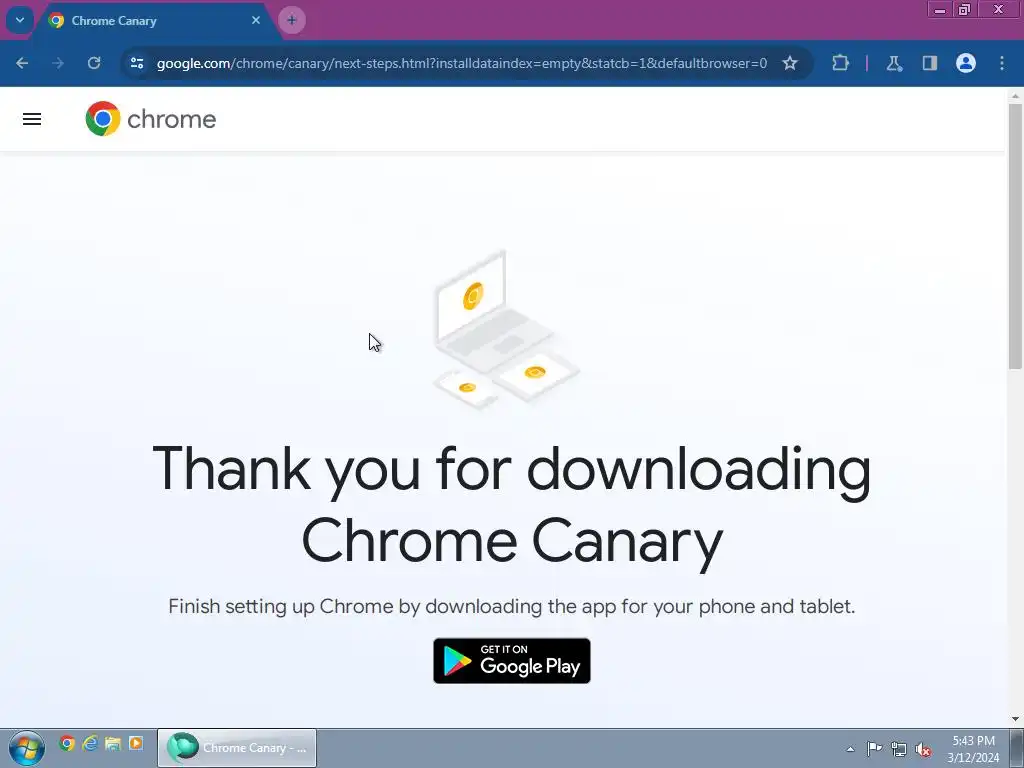Minimize the Chrome Canary window

point(940,10)
